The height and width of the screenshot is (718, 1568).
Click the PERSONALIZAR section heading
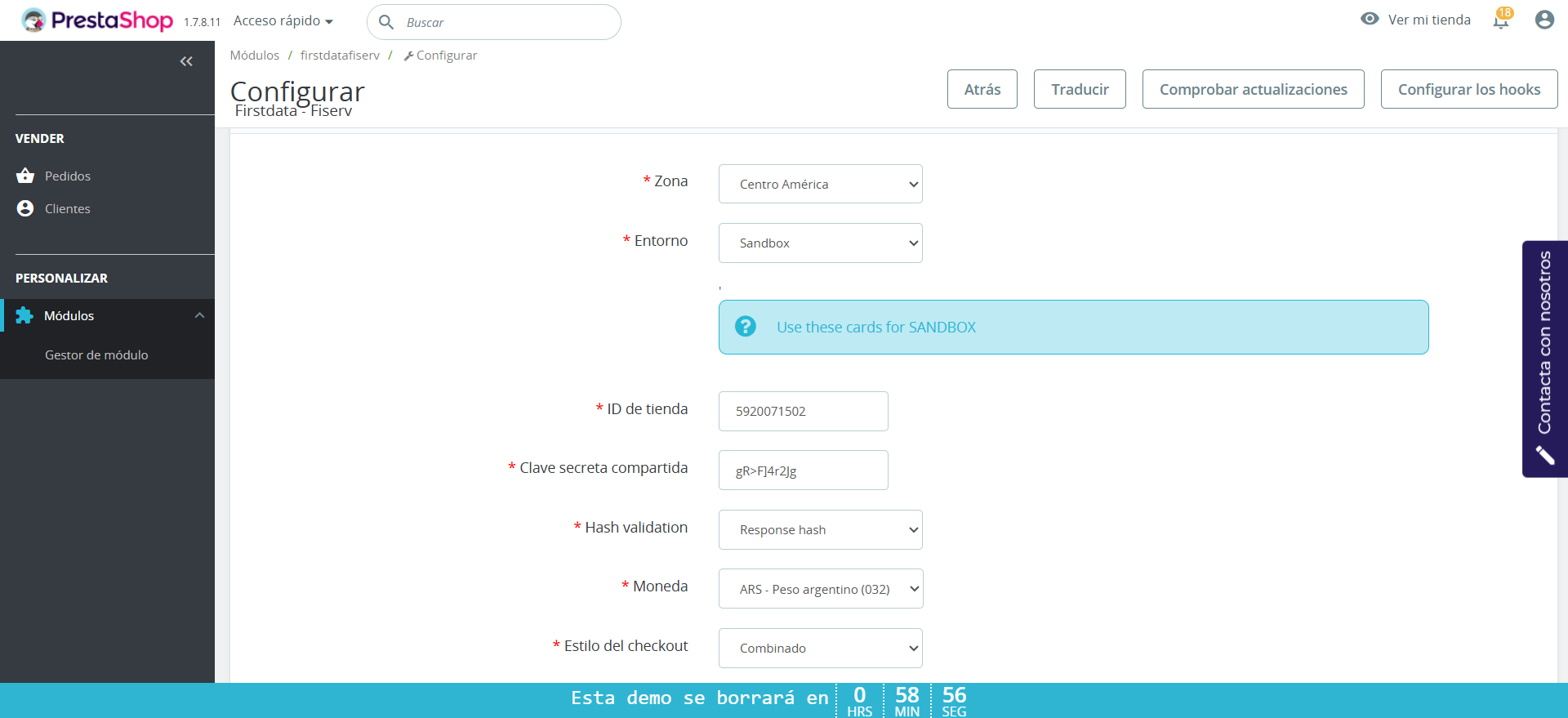(x=61, y=279)
